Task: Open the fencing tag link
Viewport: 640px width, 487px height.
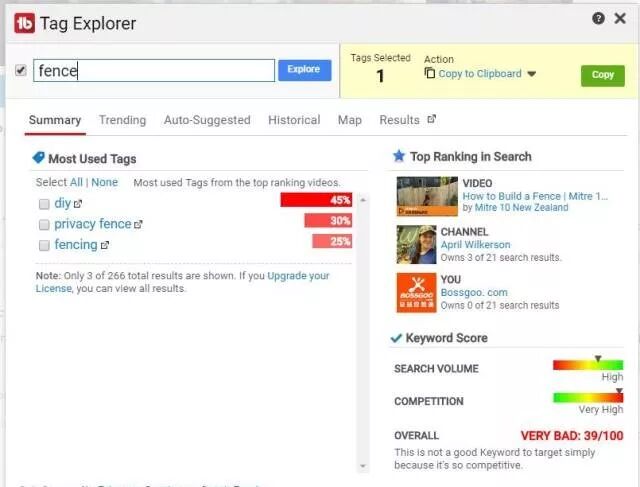Action: click(76, 245)
